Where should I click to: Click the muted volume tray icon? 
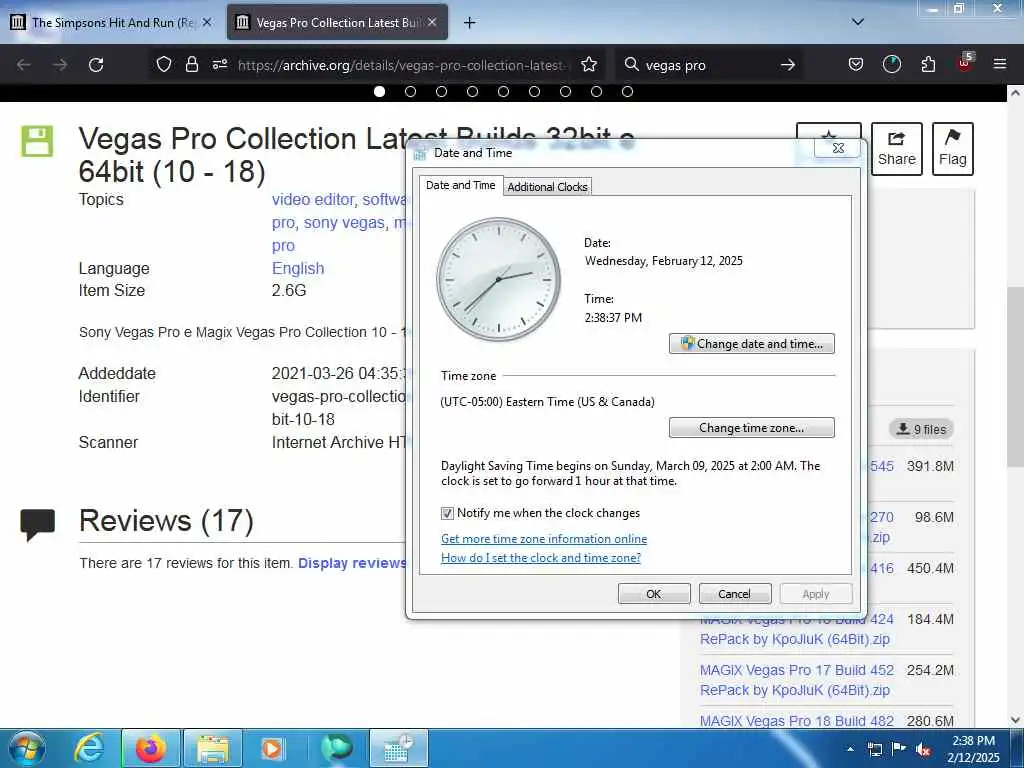click(x=923, y=749)
